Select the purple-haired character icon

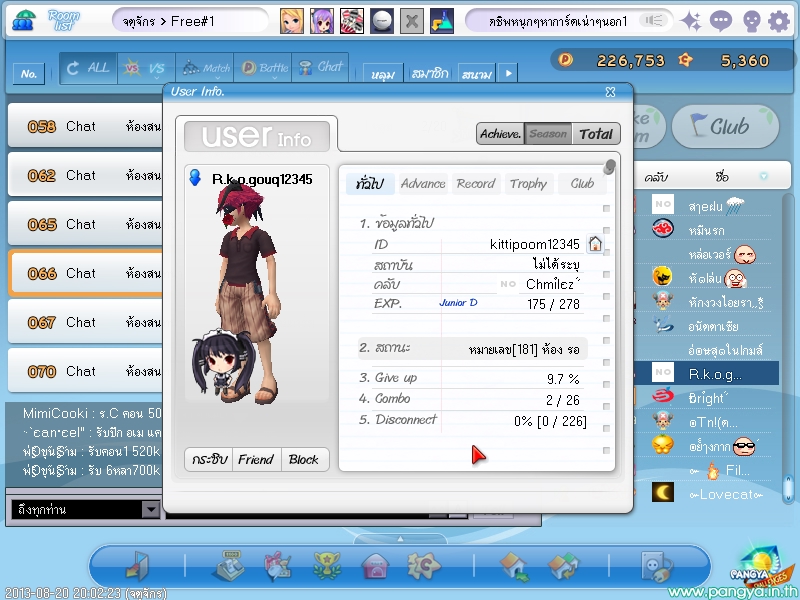point(322,21)
